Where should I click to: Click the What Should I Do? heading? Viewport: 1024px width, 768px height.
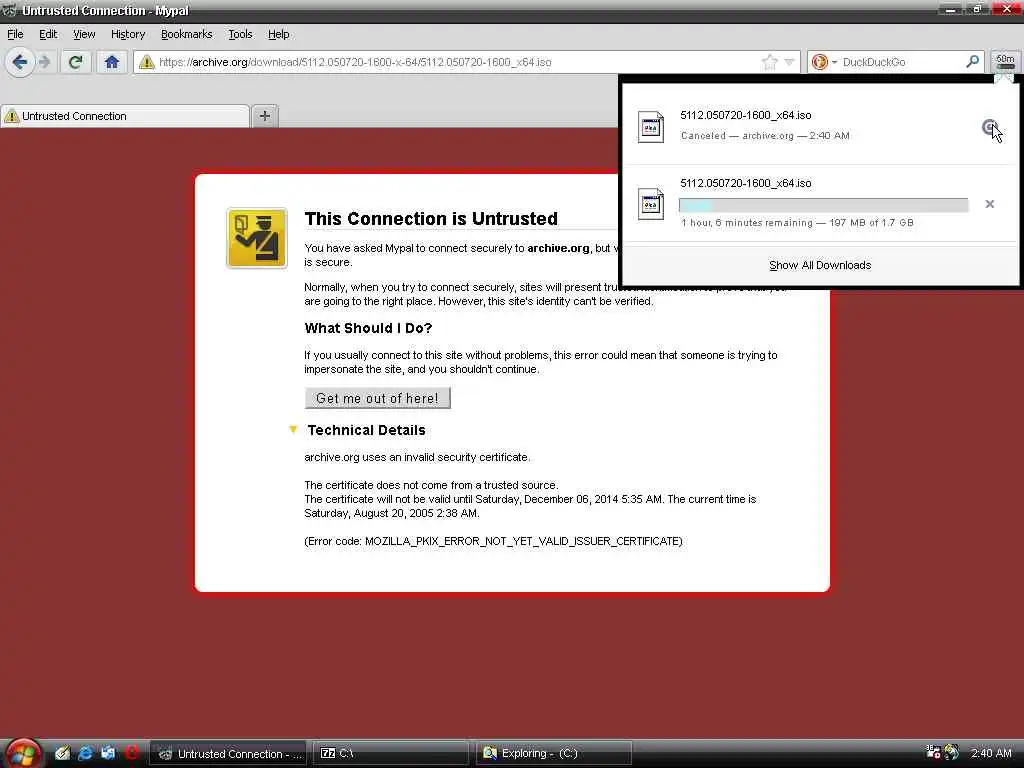pyautogui.click(x=368, y=328)
